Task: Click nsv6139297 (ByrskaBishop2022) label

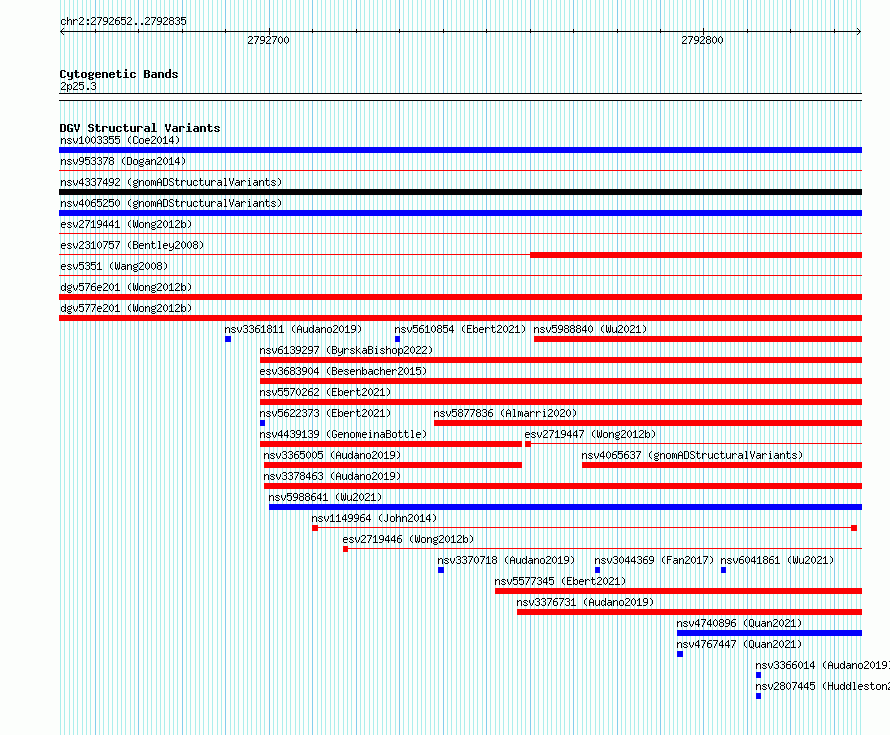Action: click(346, 350)
